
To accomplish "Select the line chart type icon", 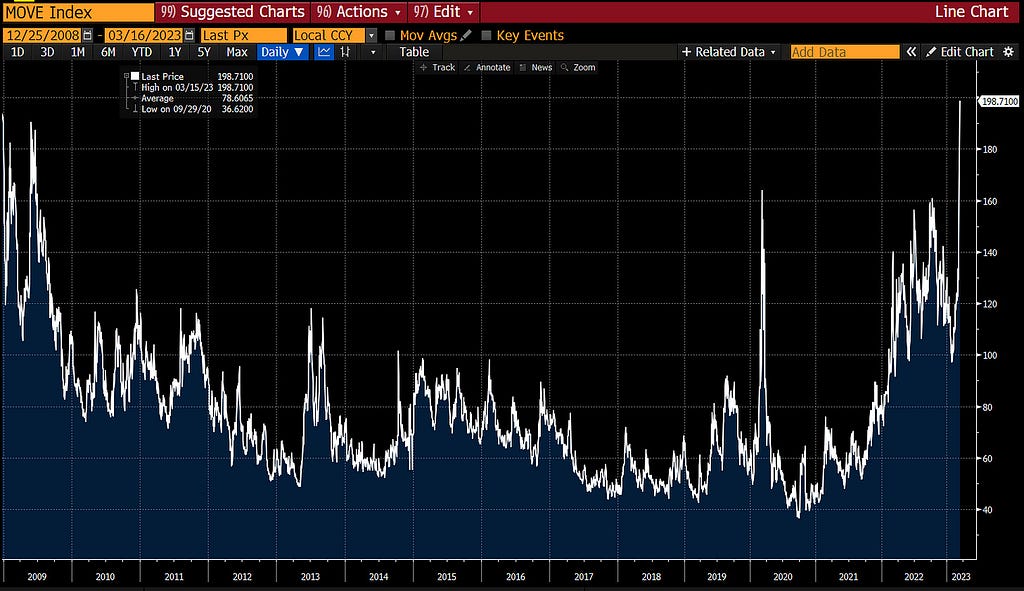I will [x=324, y=52].
